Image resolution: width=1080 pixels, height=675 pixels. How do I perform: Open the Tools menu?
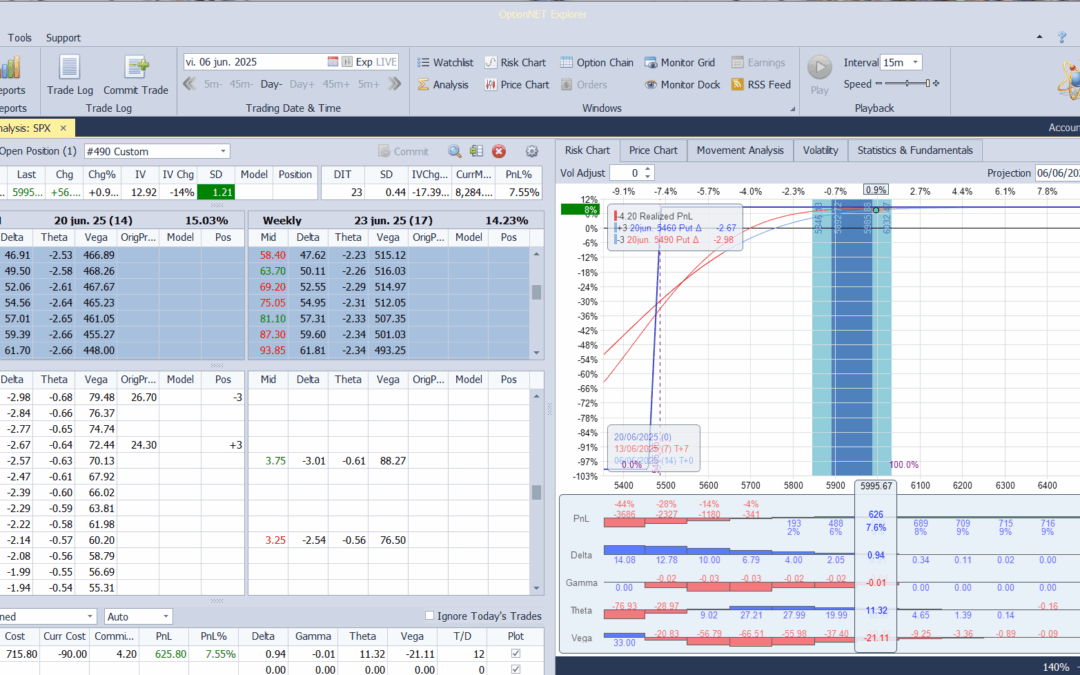click(x=19, y=38)
